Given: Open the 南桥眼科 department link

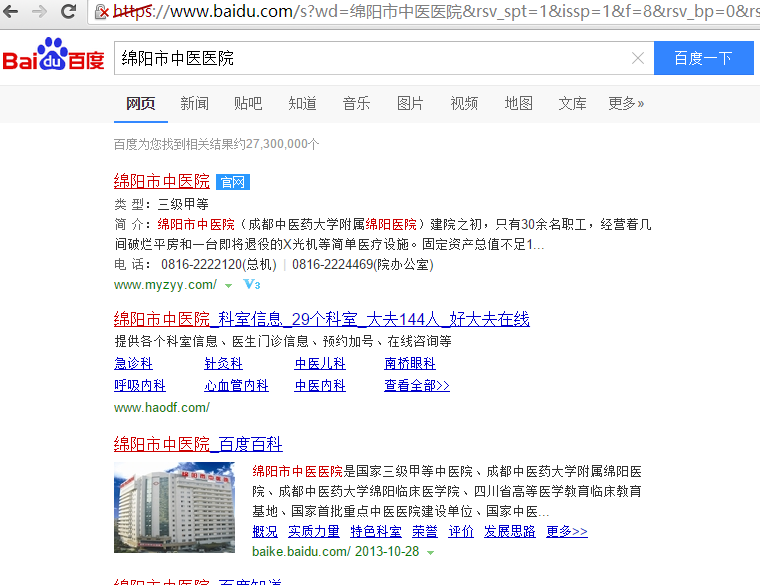Looking at the screenshot, I should pos(410,364).
